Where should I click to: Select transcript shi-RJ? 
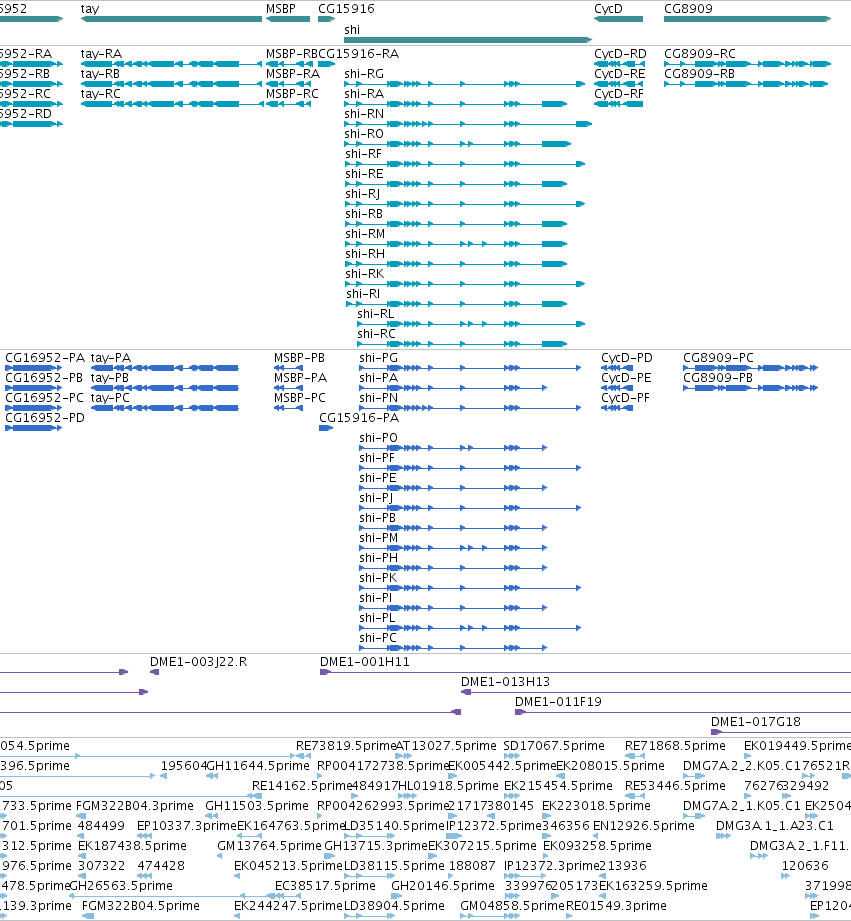click(x=362, y=194)
